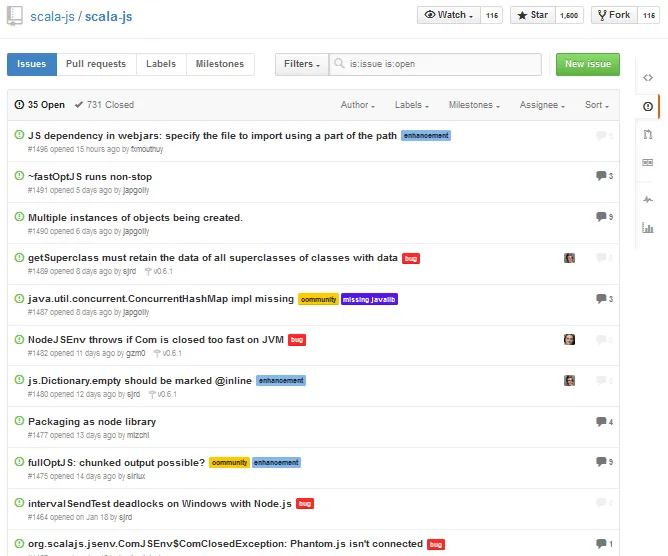Click comment icon for '~fastOptJS runs non-stop'
The image size is (668, 556).
(601, 176)
